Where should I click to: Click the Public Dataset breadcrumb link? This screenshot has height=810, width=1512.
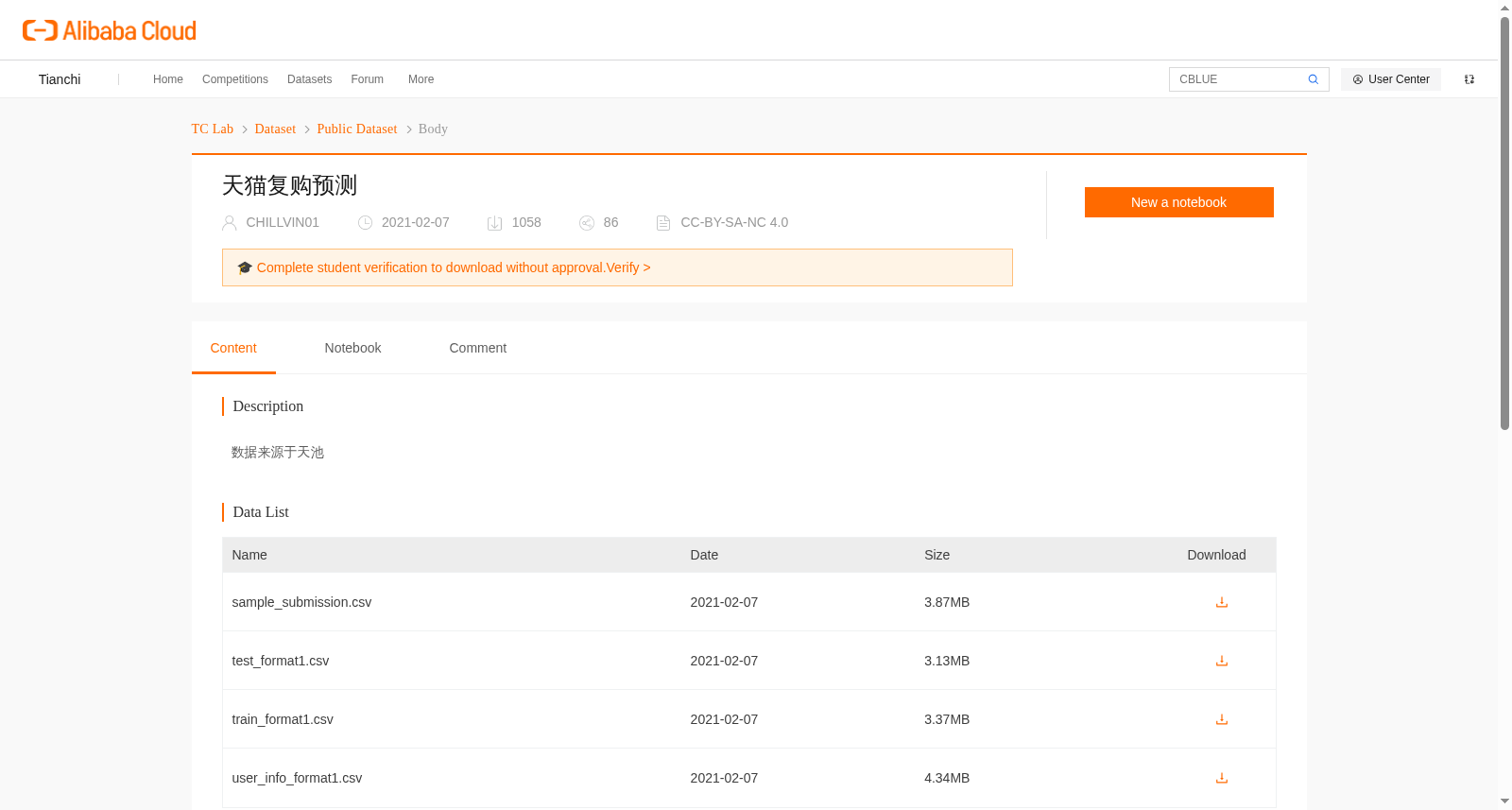coord(357,129)
